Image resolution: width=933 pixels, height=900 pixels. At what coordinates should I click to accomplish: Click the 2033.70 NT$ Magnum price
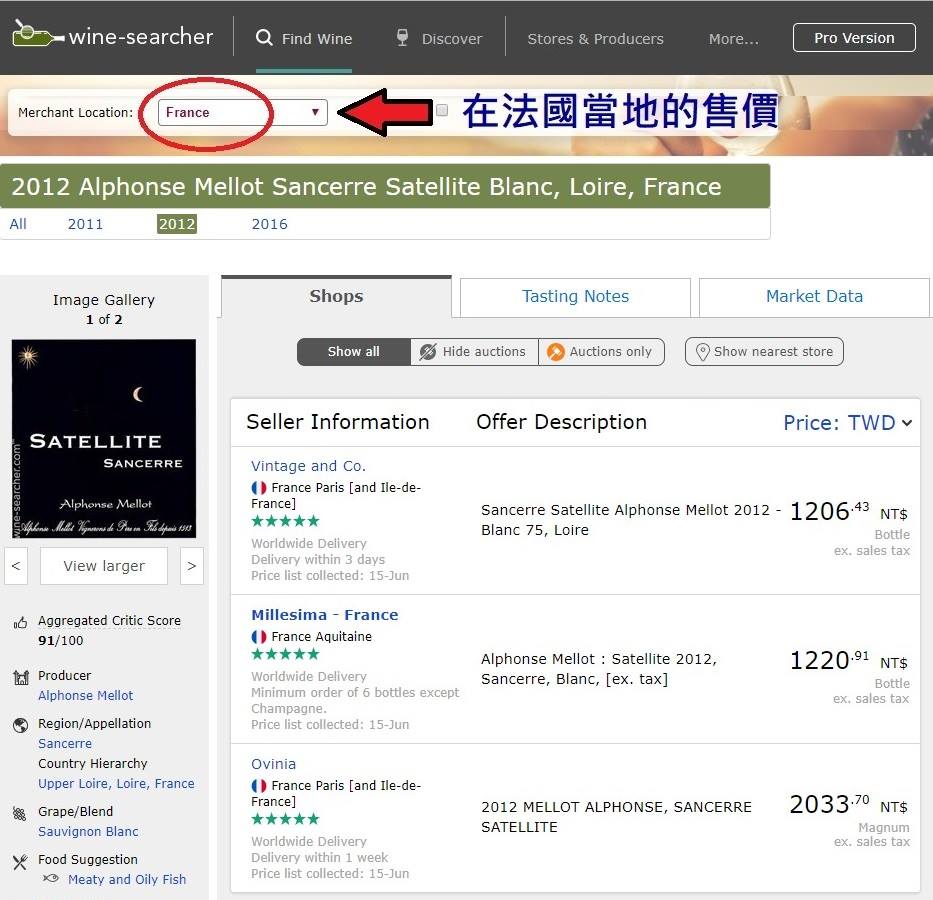(x=849, y=805)
